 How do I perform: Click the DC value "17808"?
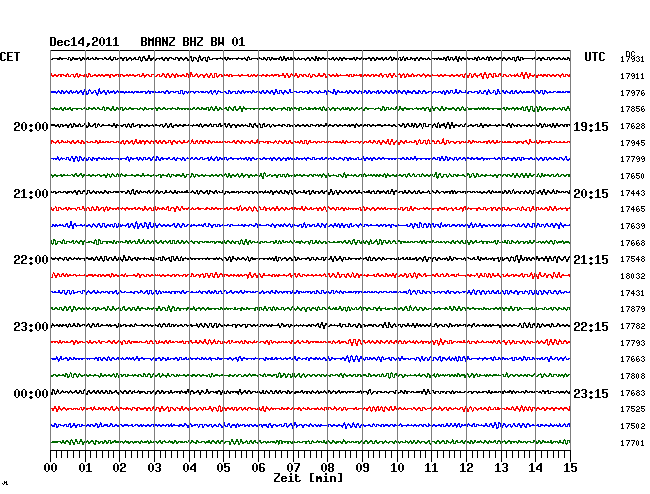633,377
